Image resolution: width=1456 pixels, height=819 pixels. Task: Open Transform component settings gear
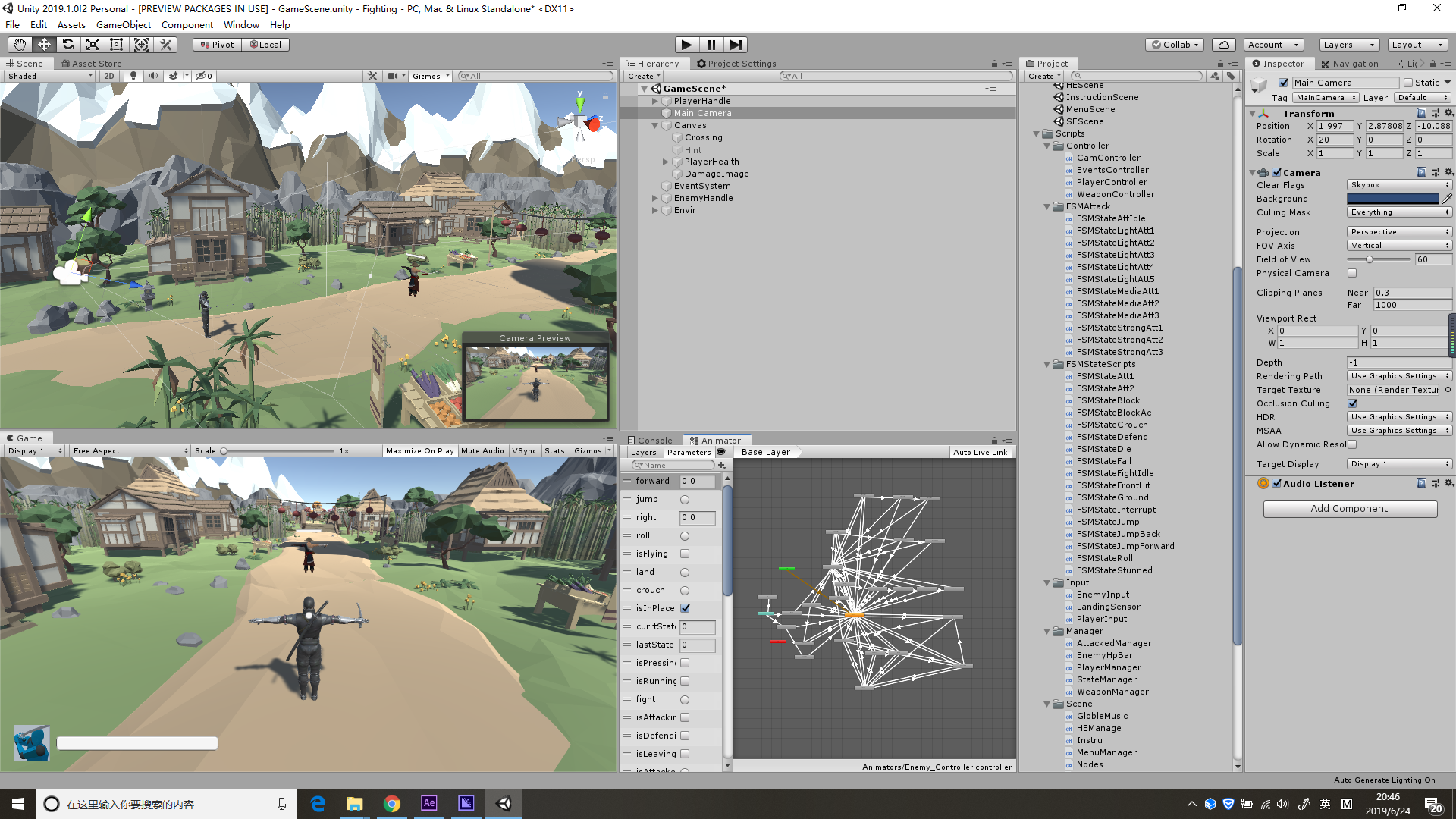pyautogui.click(x=1448, y=114)
